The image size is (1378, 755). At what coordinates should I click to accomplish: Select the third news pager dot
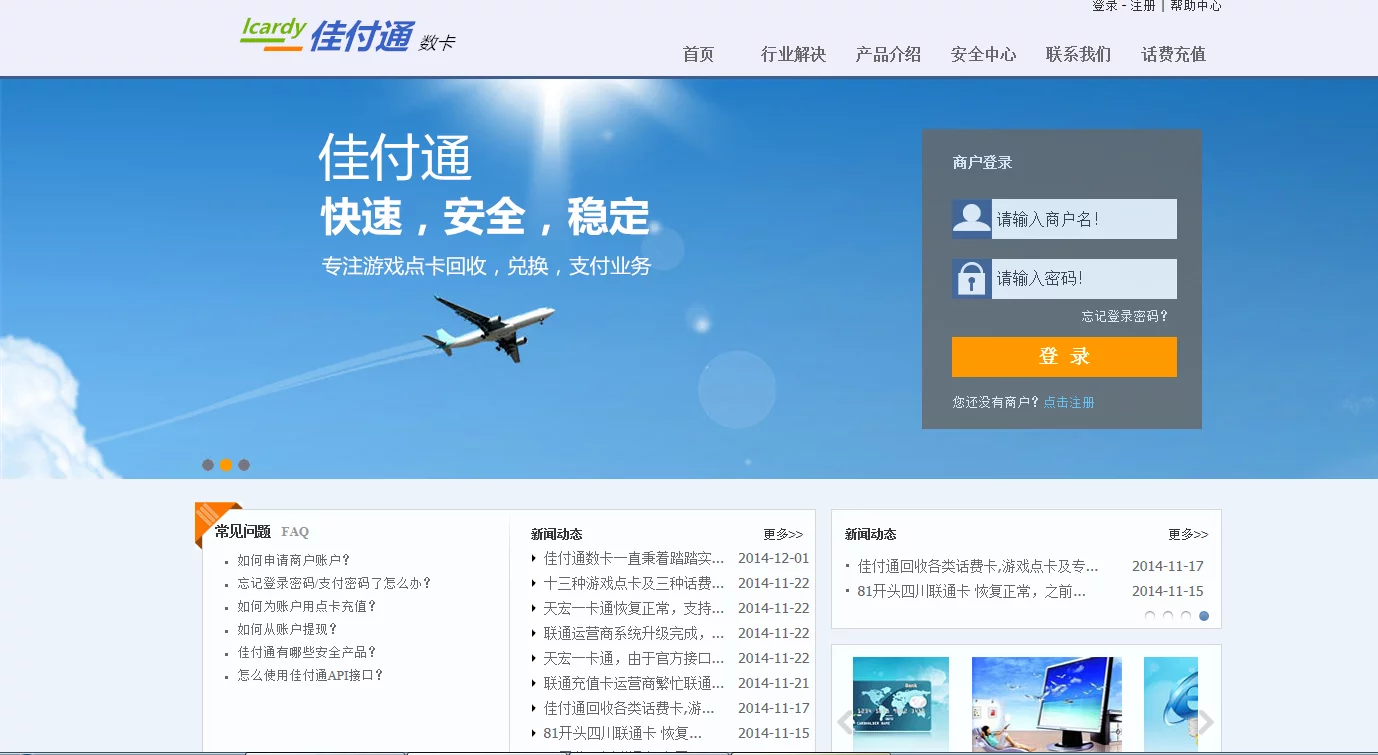1186,616
